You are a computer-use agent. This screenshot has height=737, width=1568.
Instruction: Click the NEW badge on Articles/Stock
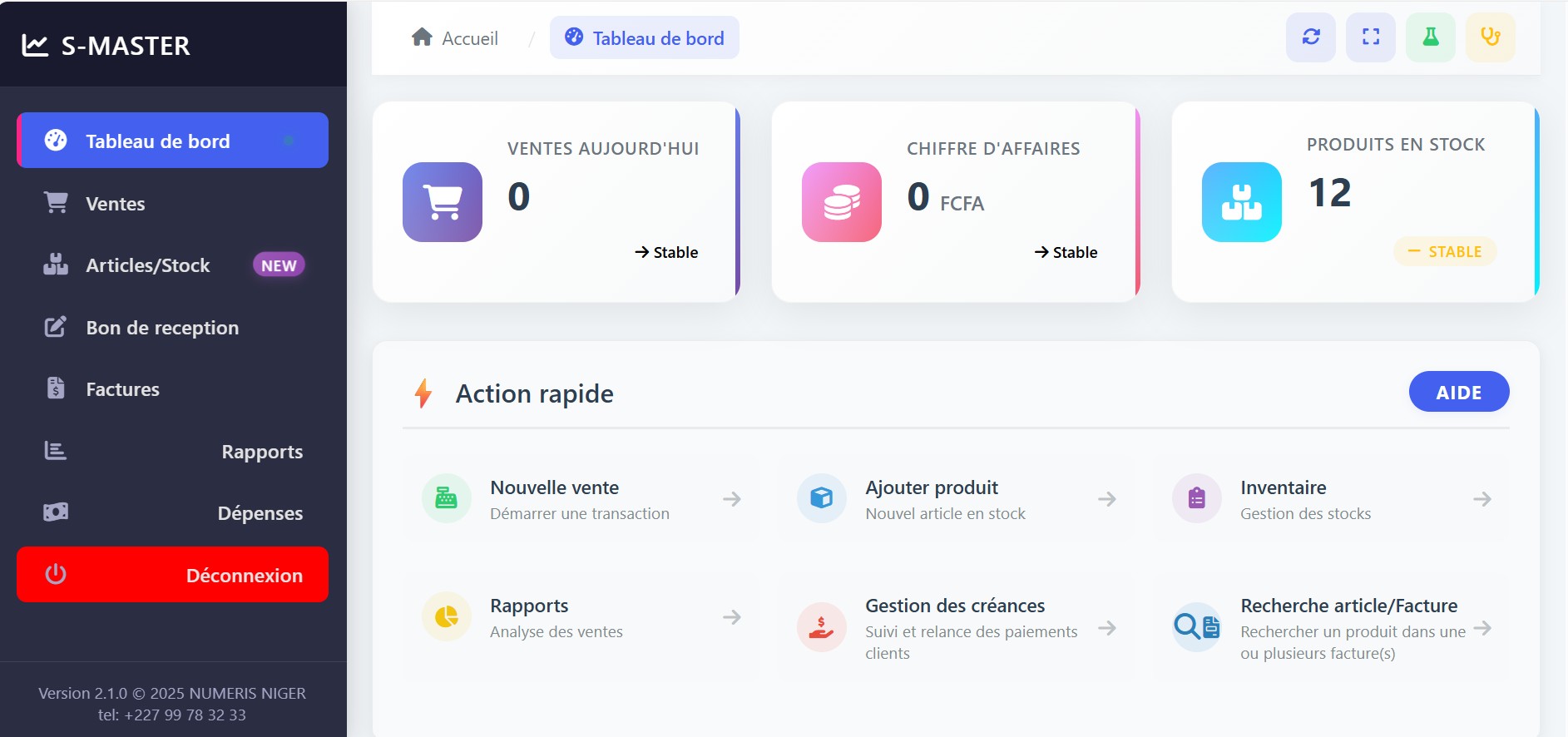pyautogui.click(x=279, y=265)
